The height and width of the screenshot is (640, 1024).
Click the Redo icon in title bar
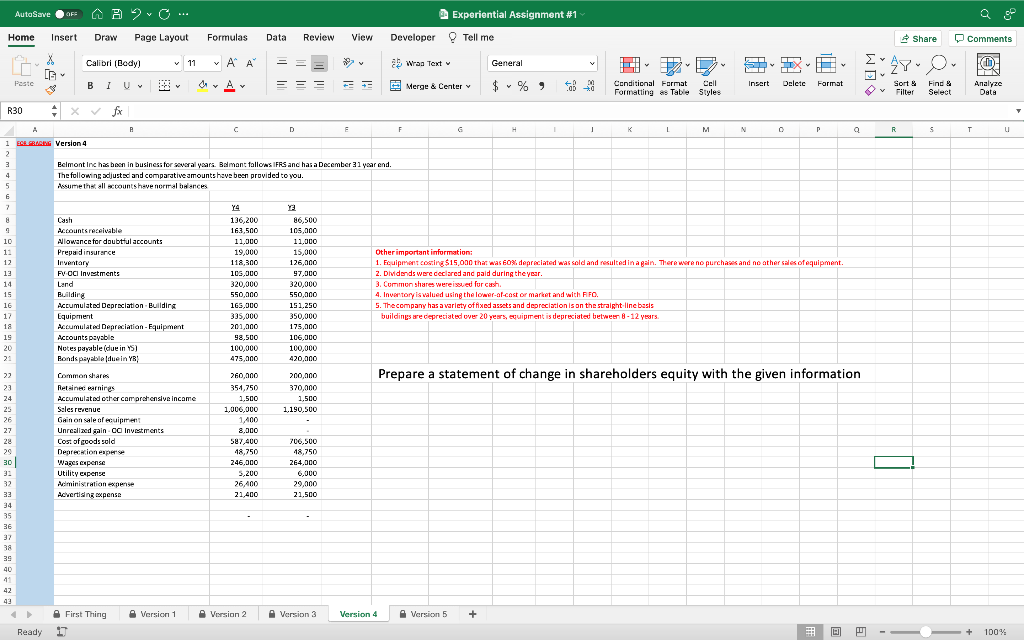(164, 14)
